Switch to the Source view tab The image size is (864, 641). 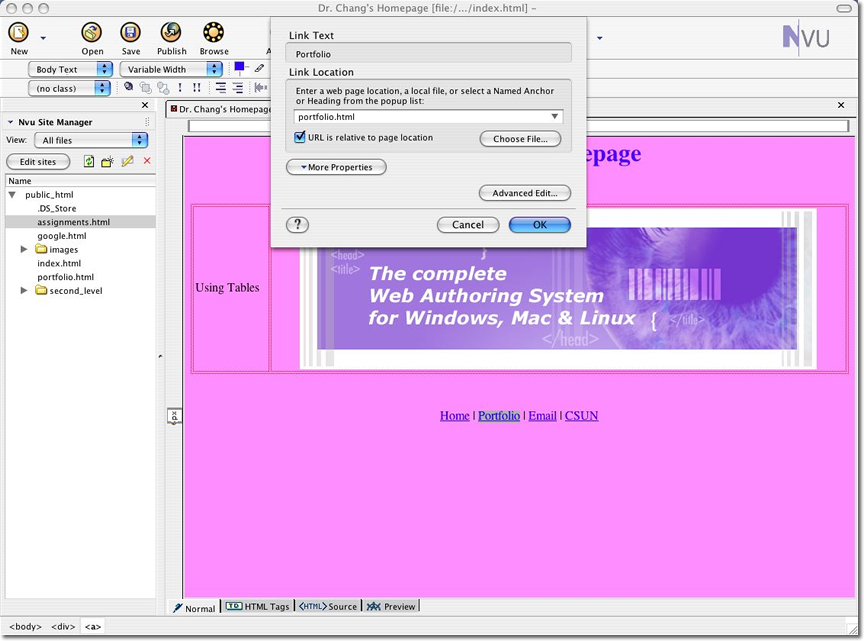(328, 606)
